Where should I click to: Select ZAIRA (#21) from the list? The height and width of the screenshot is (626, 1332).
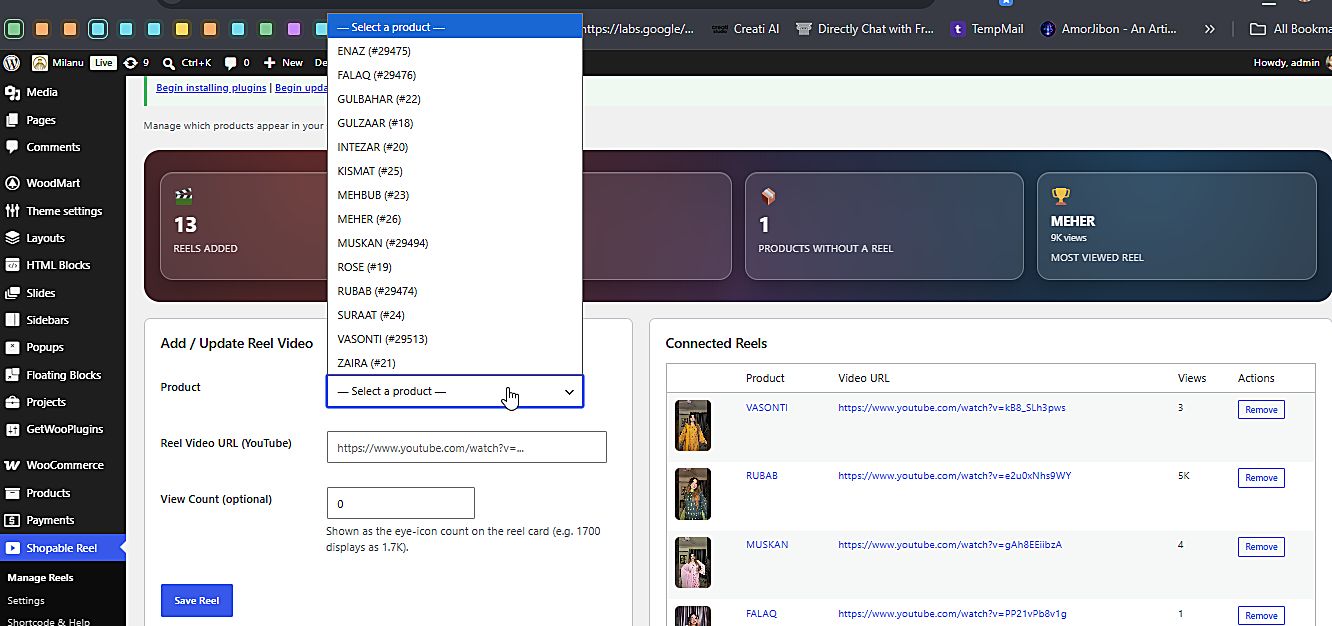(x=455, y=363)
